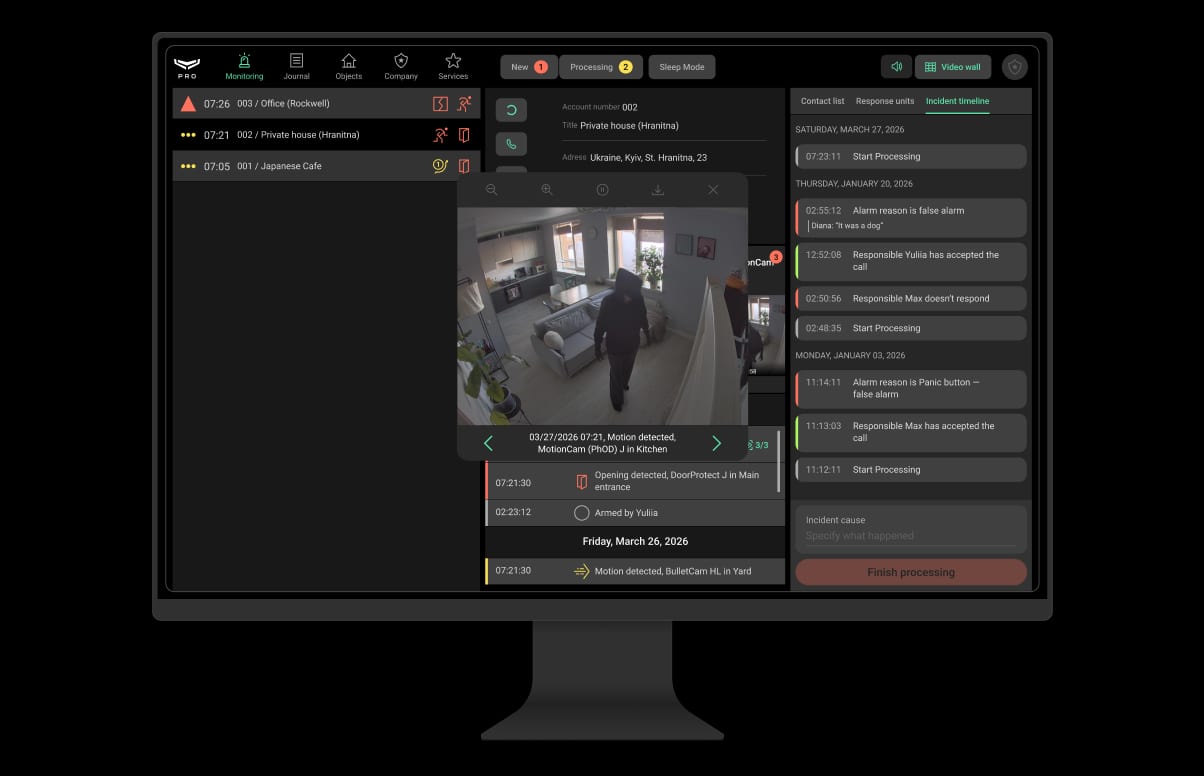The height and width of the screenshot is (776, 1204).
Task: Open the Company section
Action: click(x=401, y=67)
